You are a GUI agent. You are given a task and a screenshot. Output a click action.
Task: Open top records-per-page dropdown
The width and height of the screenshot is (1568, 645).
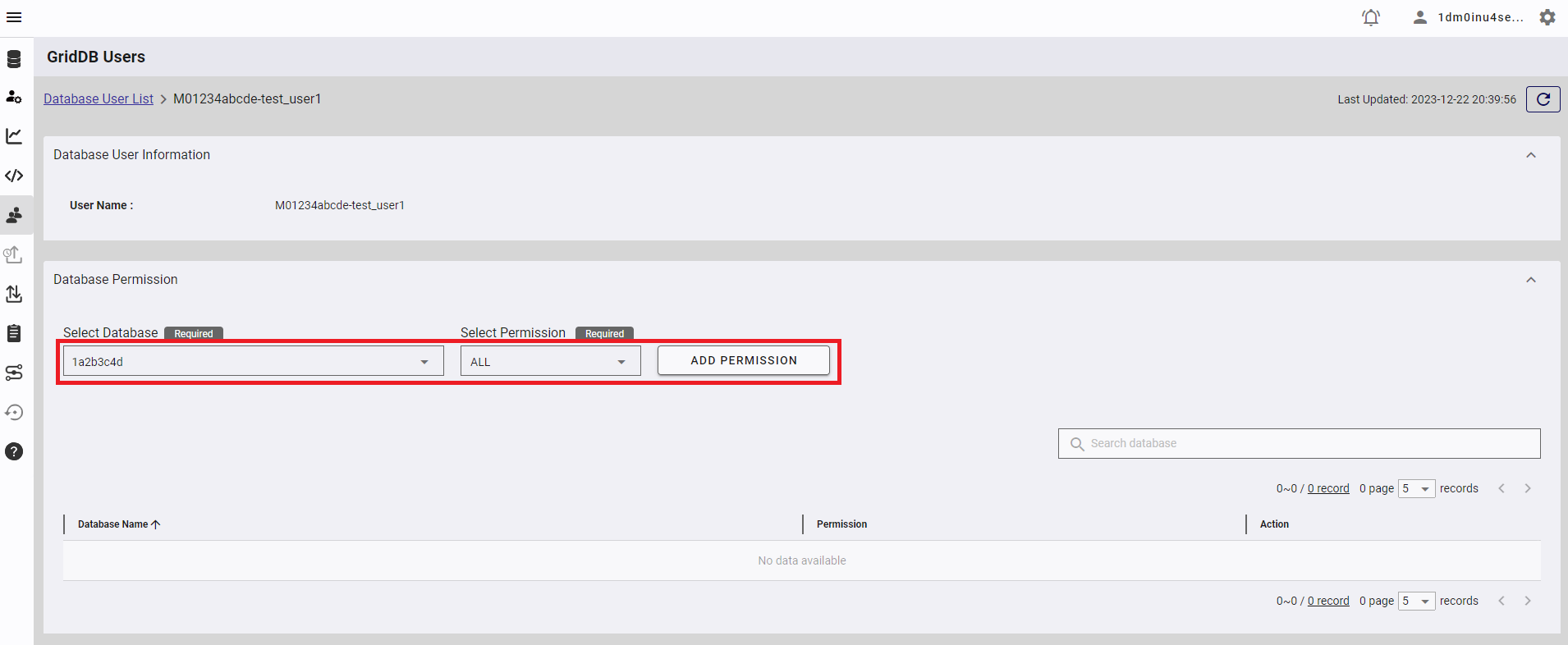pyautogui.click(x=1416, y=489)
